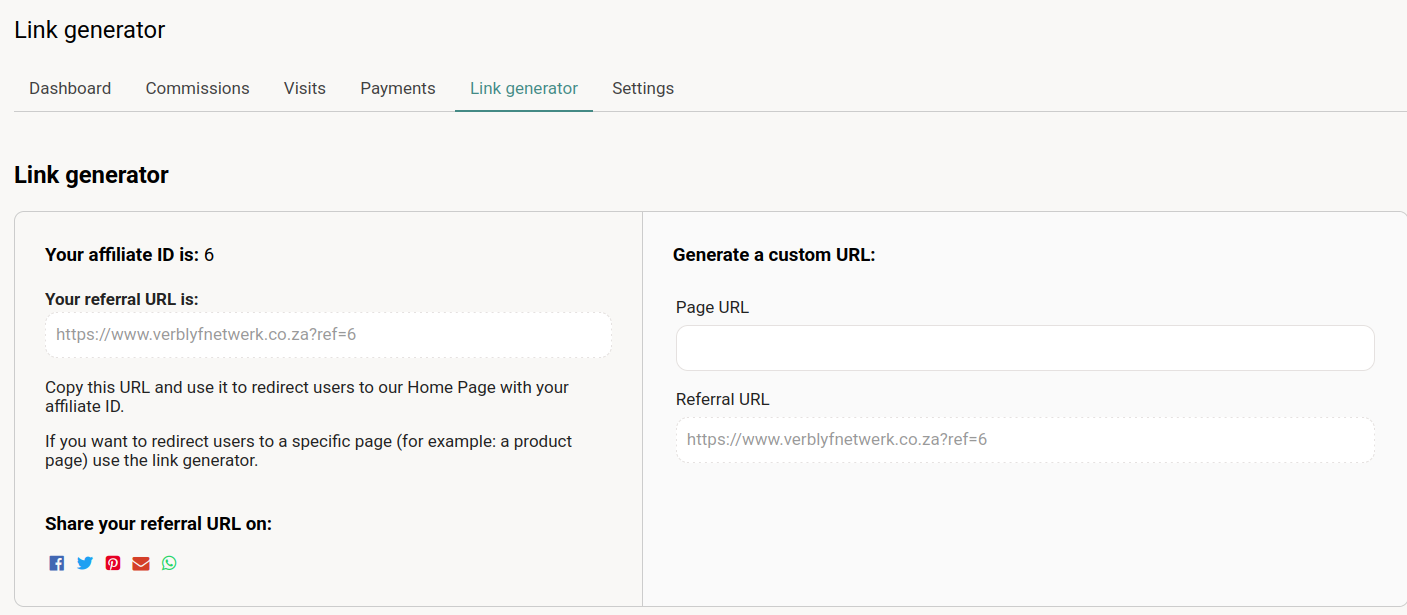Click the 'Your affiliate ID is: 6' text
Image resolution: width=1407 pixels, height=615 pixels.
[130, 255]
